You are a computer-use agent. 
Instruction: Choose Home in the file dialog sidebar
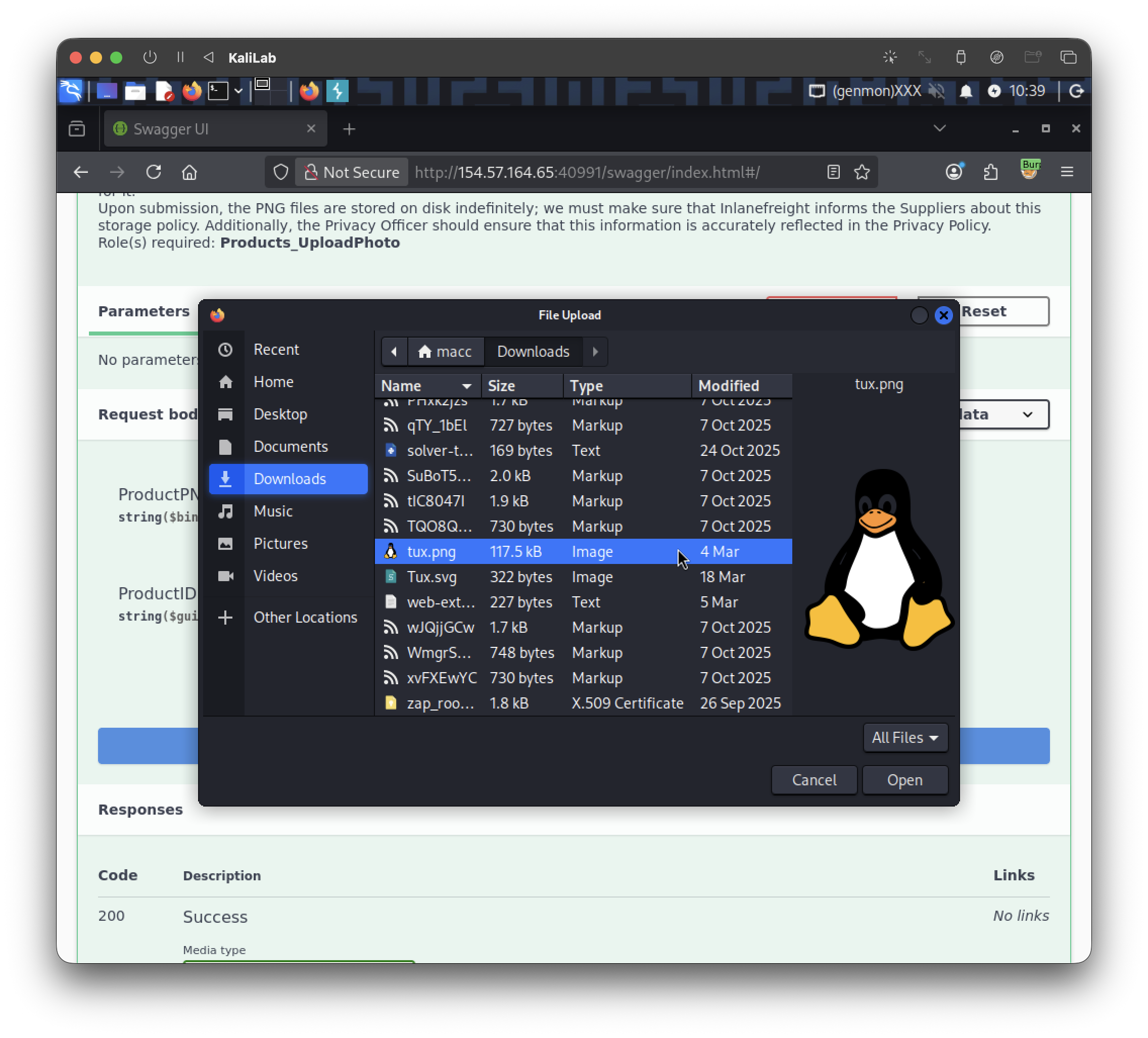[x=288, y=382]
